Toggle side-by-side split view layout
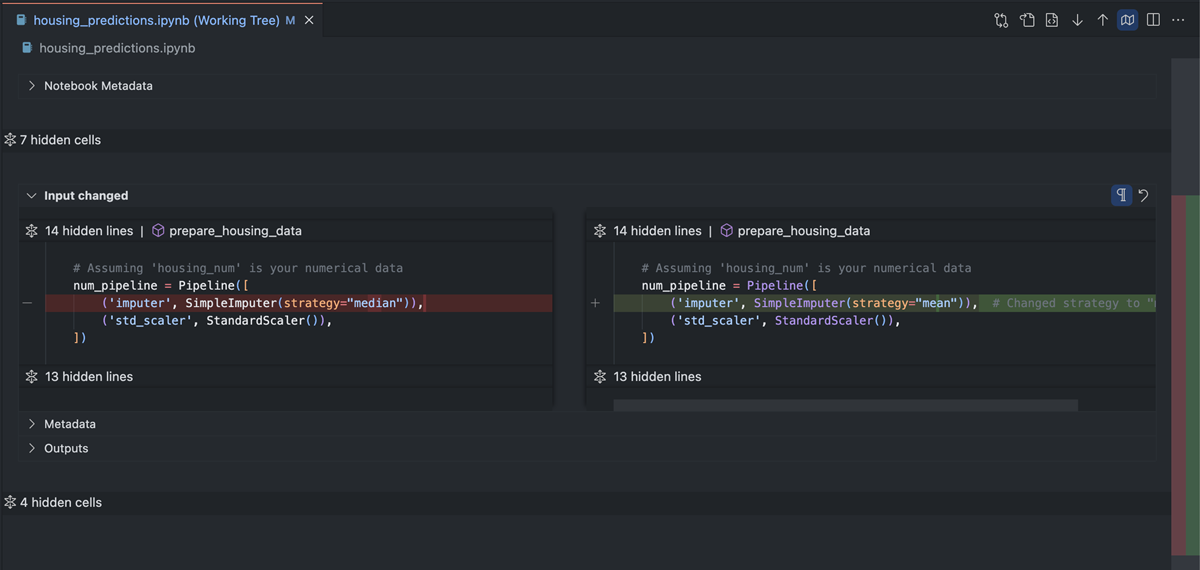 click(1153, 20)
